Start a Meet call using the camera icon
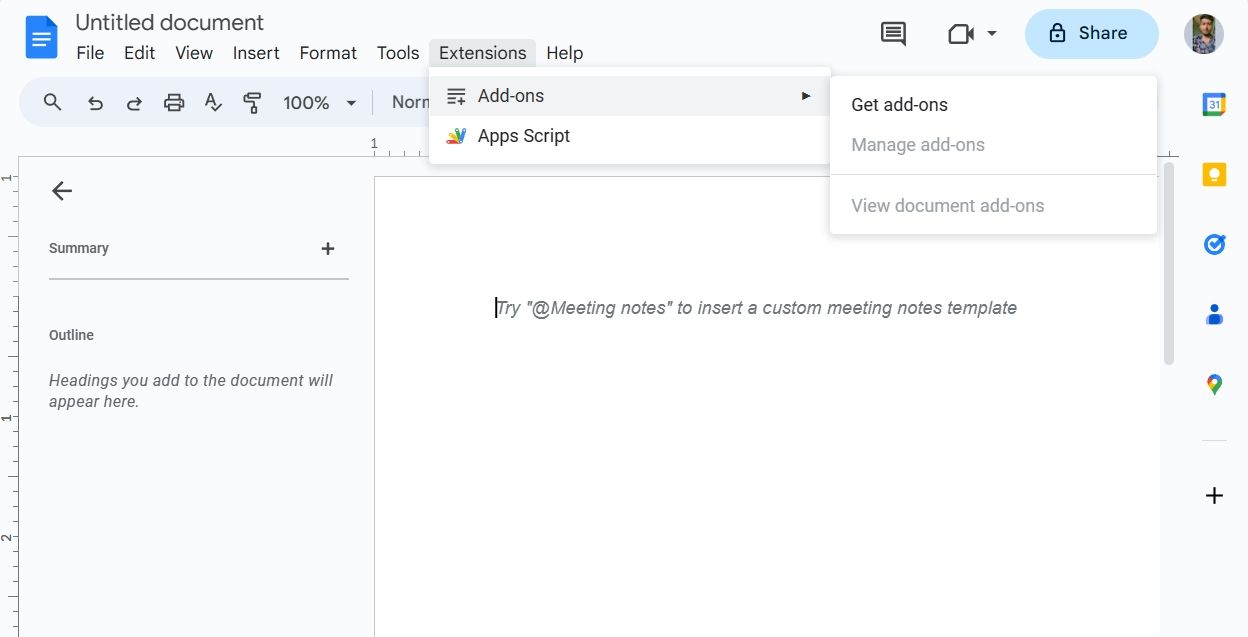 click(x=962, y=33)
